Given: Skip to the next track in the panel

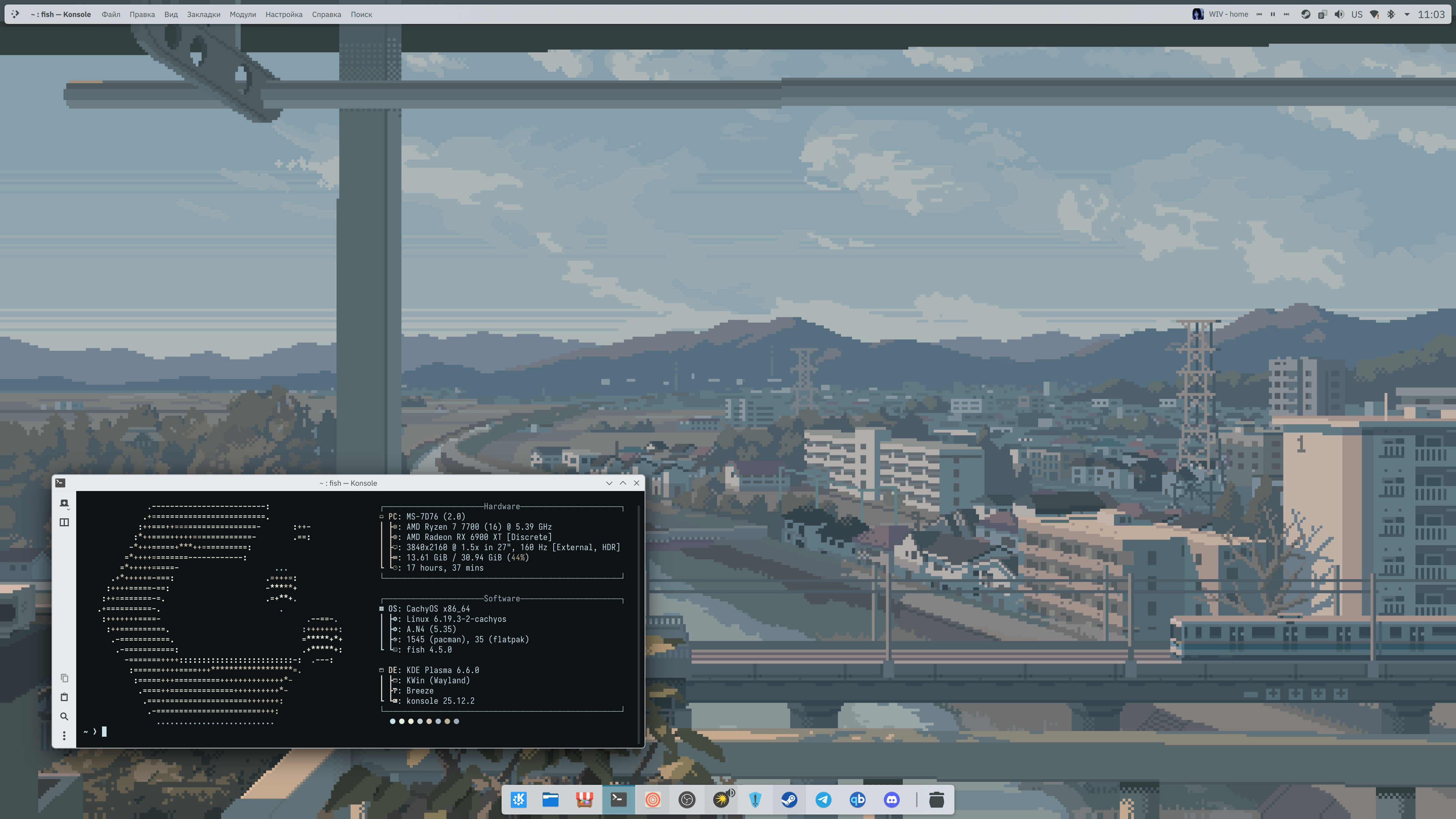Looking at the screenshot, I should tap(1287, 14).
